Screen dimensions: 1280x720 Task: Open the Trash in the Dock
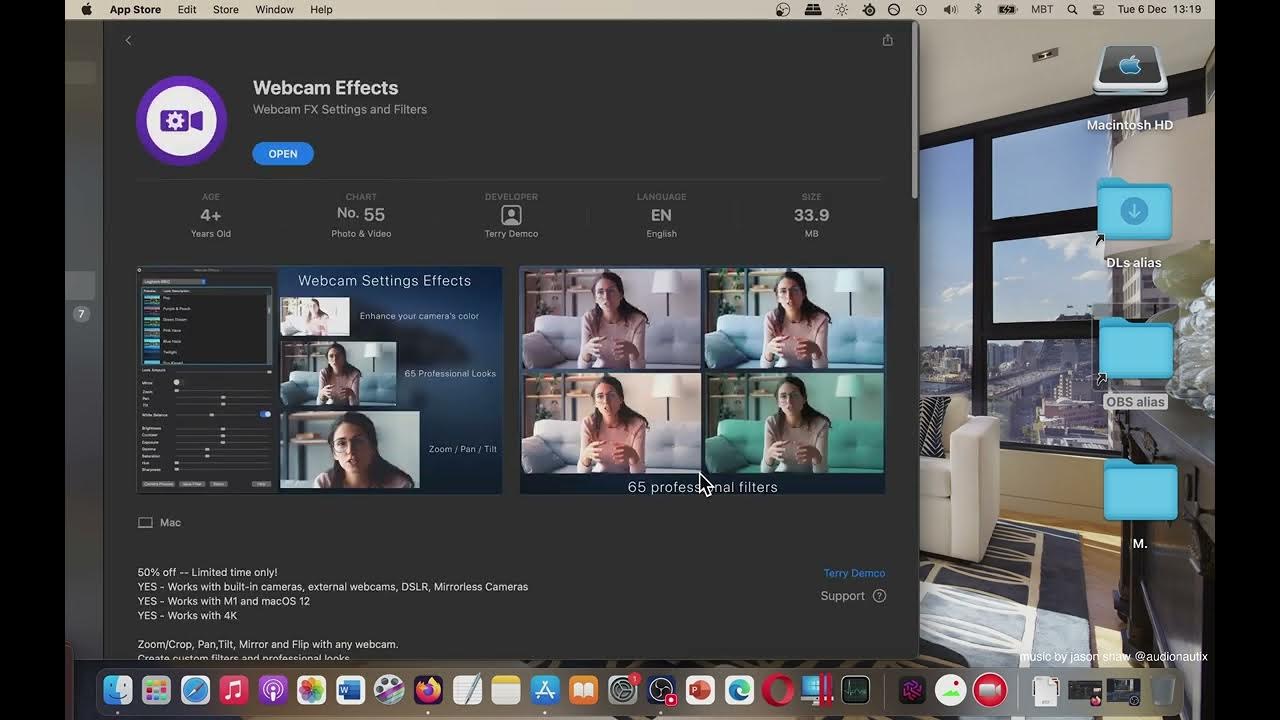(x=1162, y=690)
